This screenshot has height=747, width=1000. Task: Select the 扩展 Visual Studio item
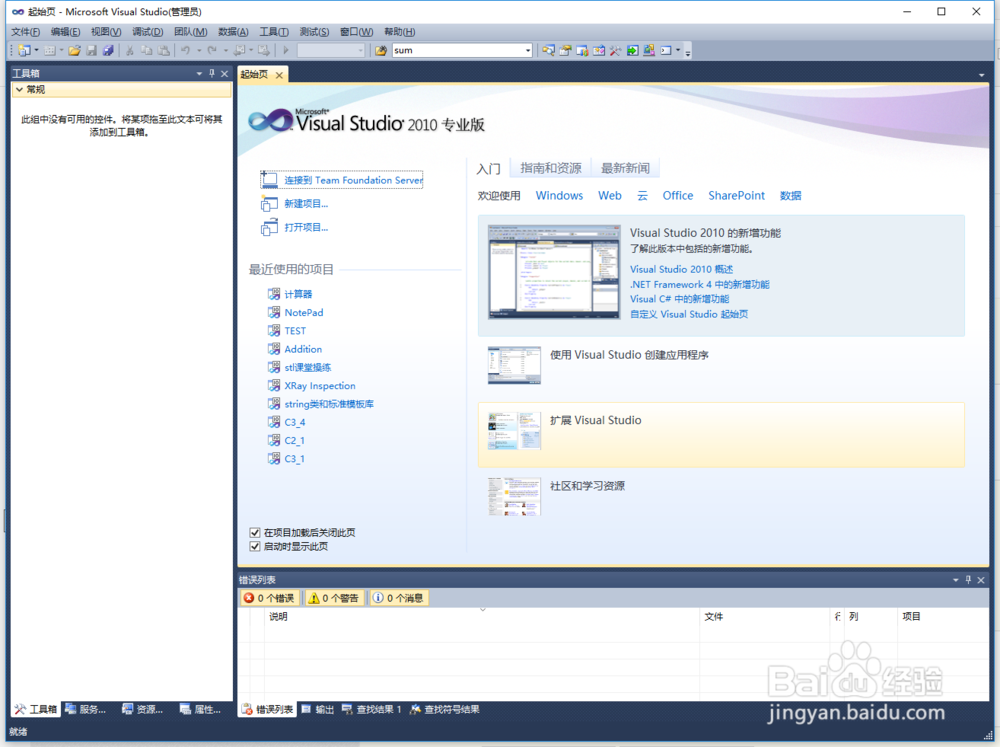(x=721, y=435)
